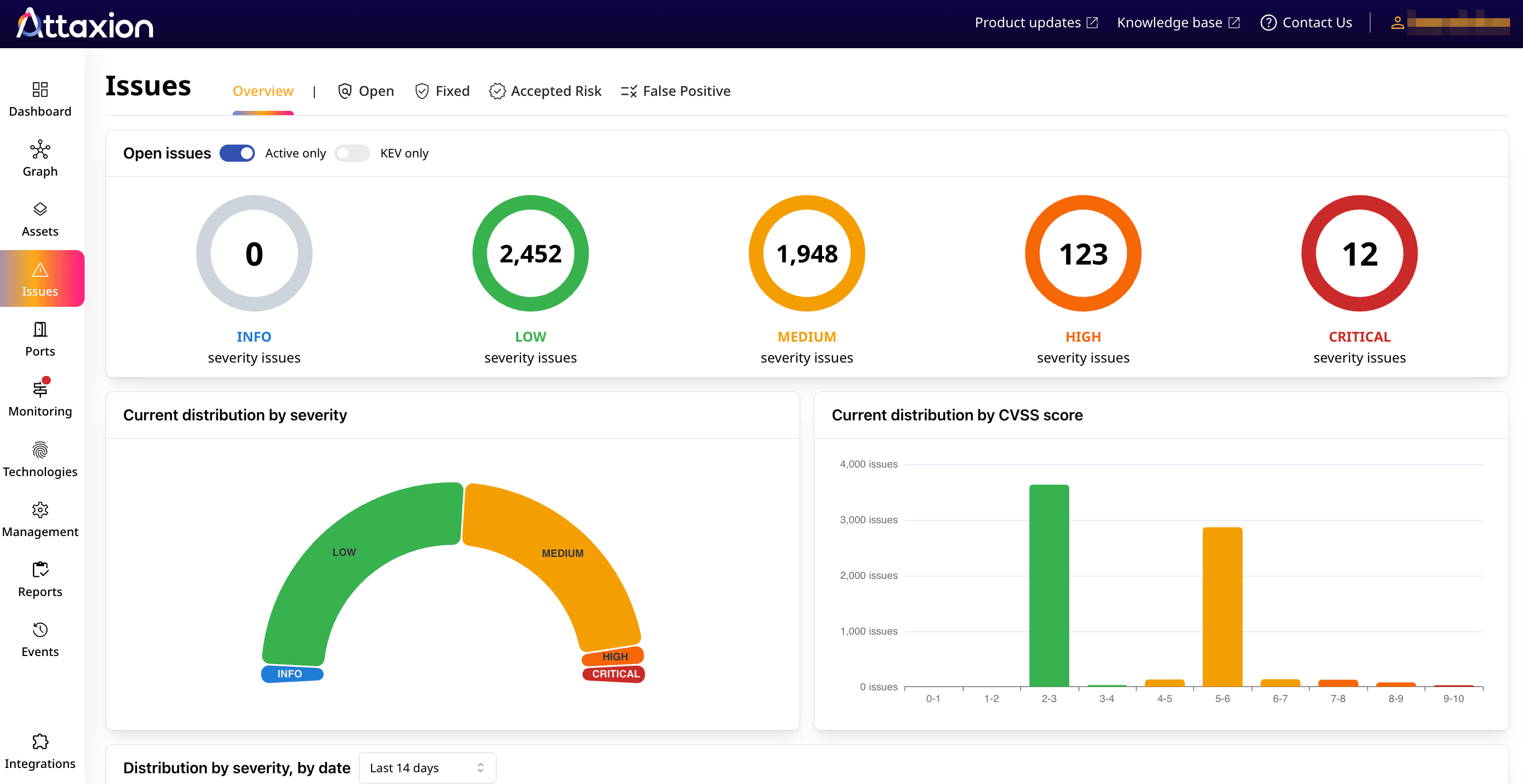Image resolution: width=1523 pixels, height=784 pixels.
Task: Disable the Active only toggle
Action: tap(237, 153)
